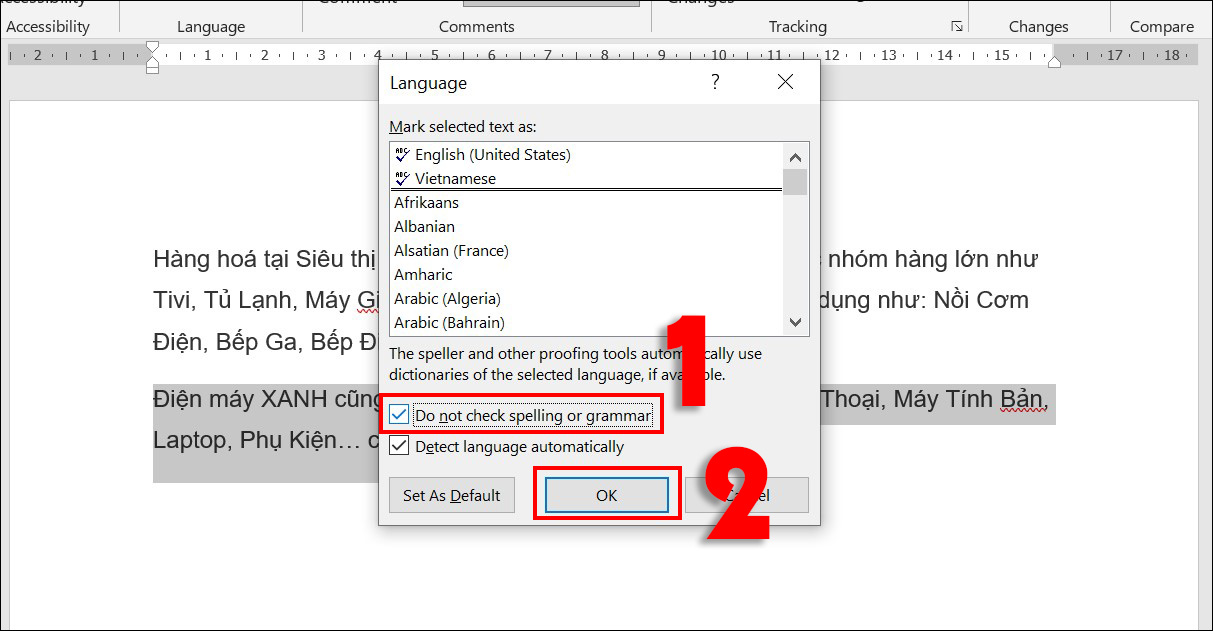Click the right indent marker on ruler
Image resolution: width=1213 pixels, height=631 pixels.
tap(1054, 62)
